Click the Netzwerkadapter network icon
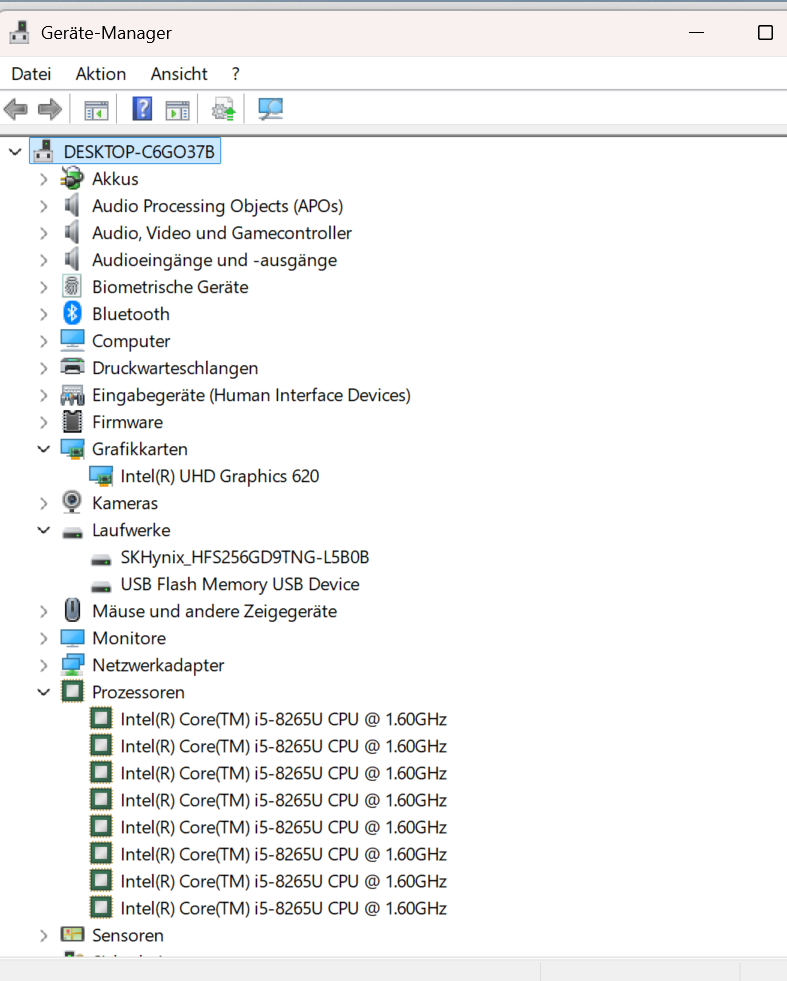 tap(72, 665)
